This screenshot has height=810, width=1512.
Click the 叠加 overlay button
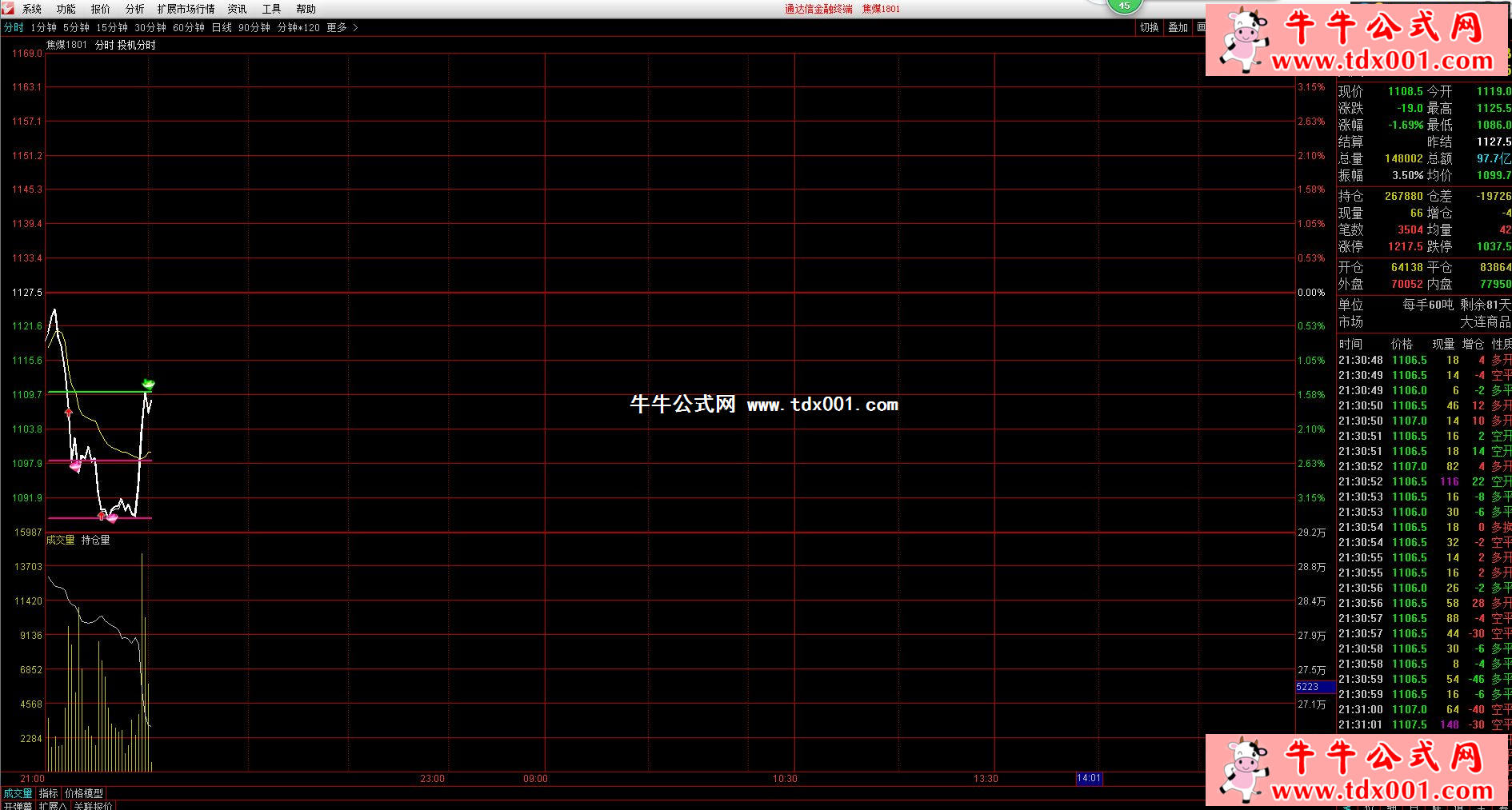pyautogui.click(x=1178, y=27)
